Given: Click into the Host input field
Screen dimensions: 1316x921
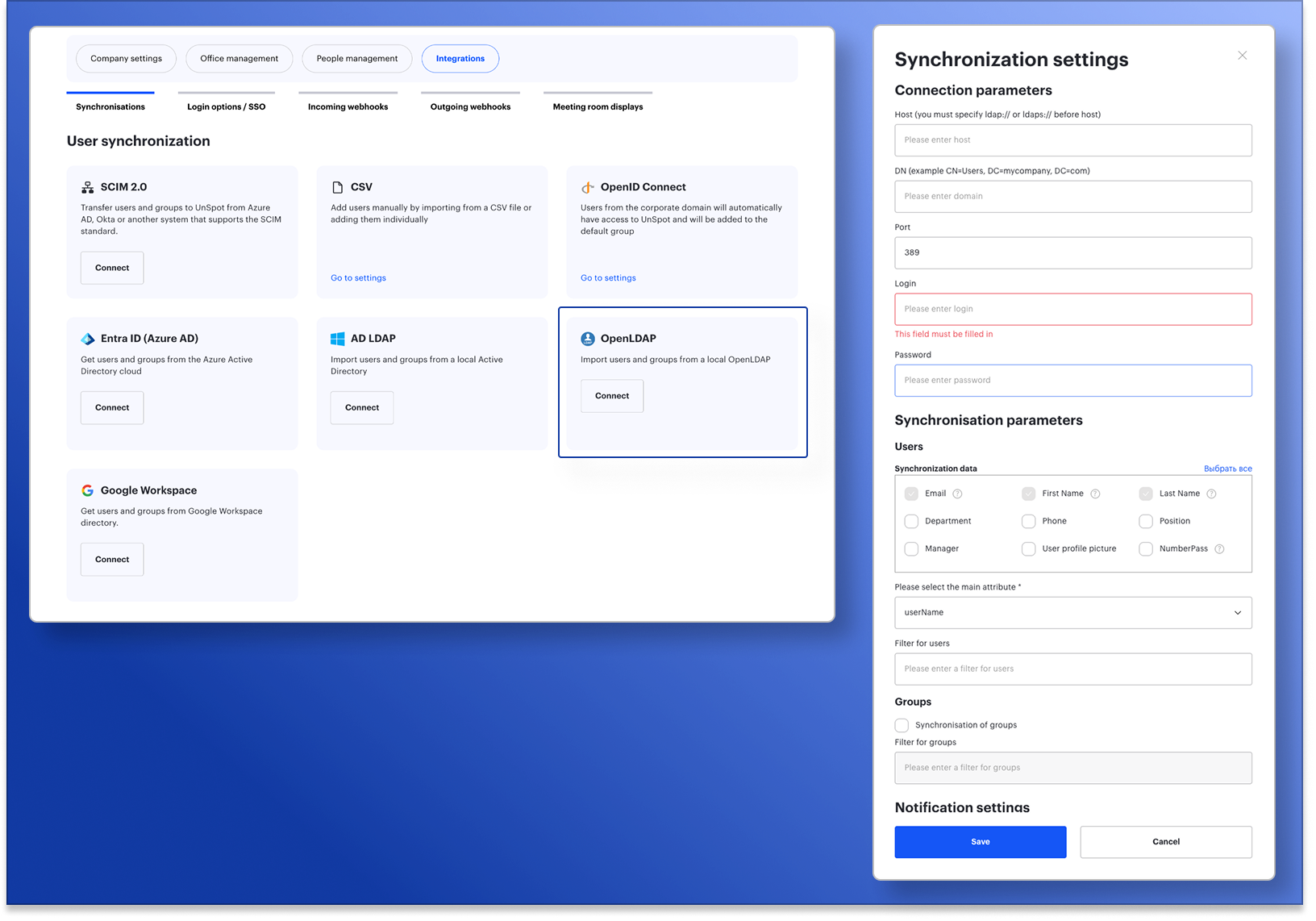Looking at the screenshot, I should point(1072,140).
